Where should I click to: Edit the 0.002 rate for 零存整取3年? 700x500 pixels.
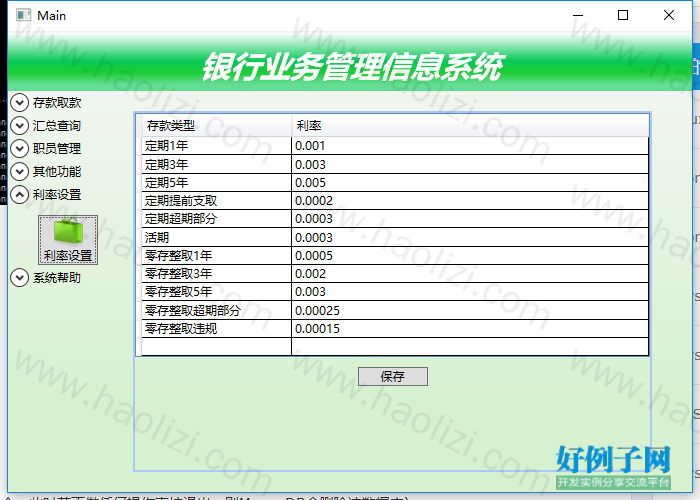470,274
